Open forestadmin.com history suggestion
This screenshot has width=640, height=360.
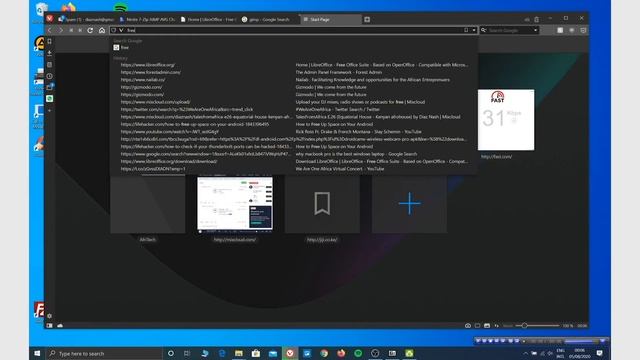coord(151,72)
